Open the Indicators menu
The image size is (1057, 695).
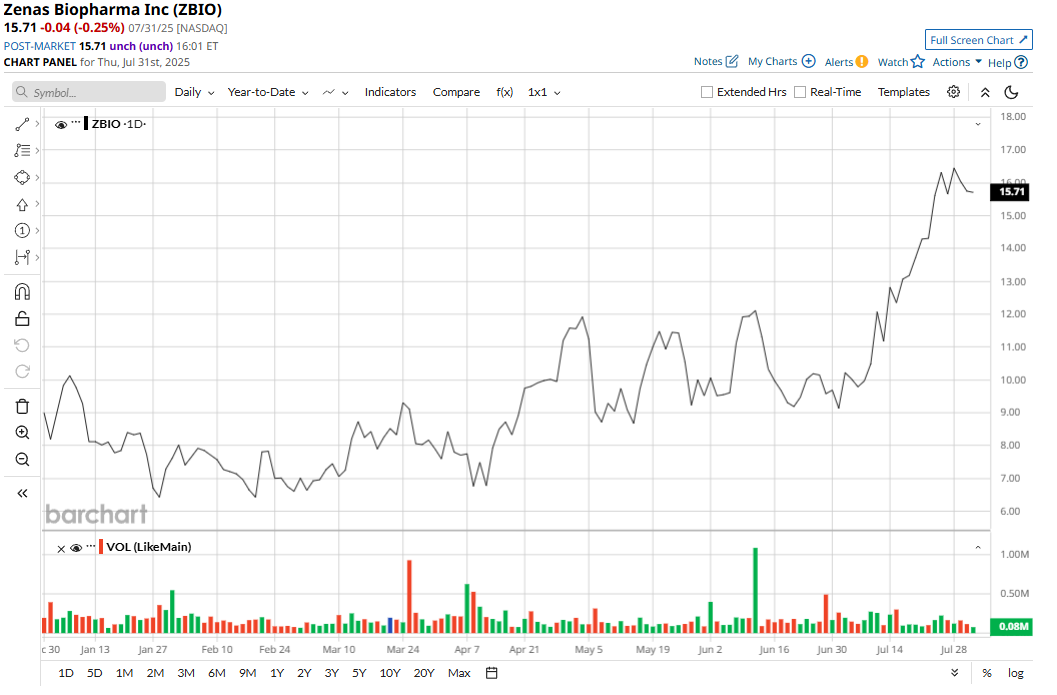coord(390,92)
